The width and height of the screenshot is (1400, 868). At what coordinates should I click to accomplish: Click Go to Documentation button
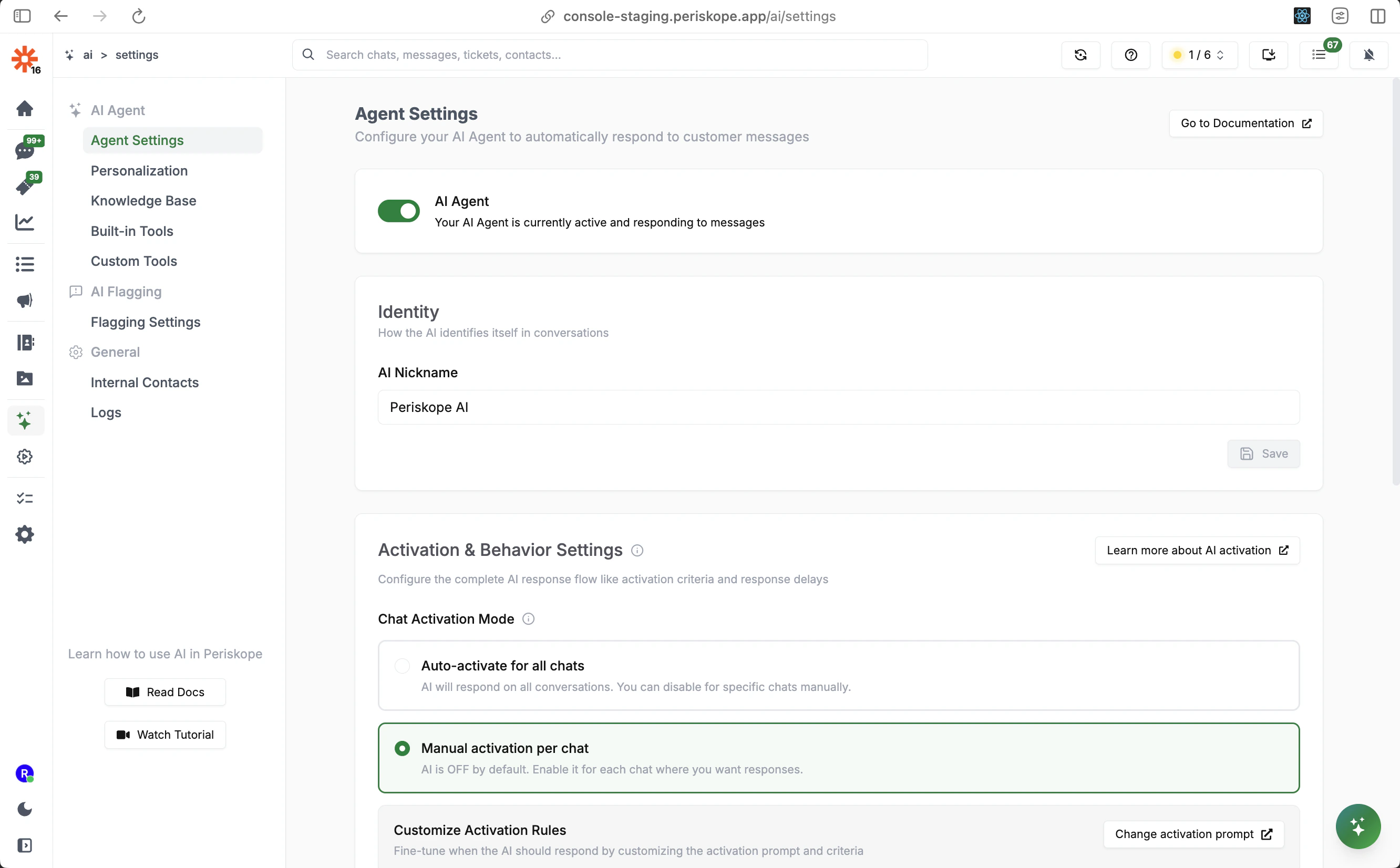[1245, 123]
